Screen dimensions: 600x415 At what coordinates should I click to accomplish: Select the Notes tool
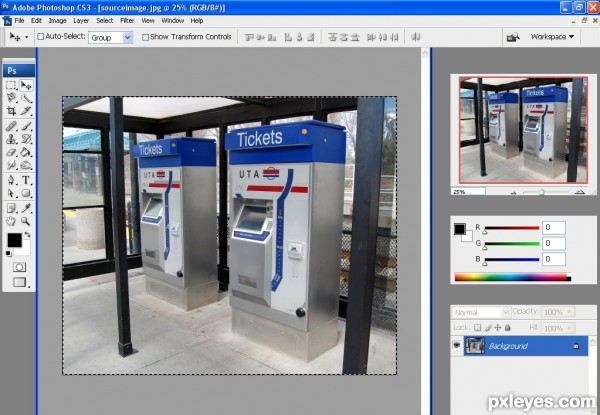[x=11, y=208]
